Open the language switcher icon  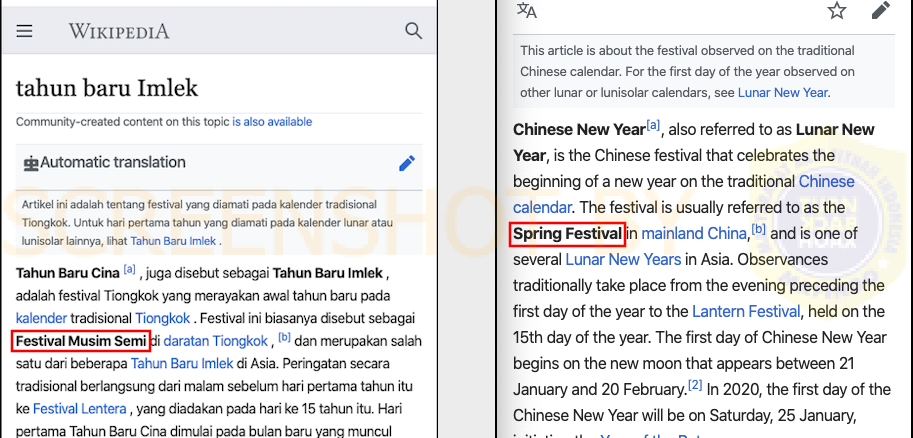[526, 10]
